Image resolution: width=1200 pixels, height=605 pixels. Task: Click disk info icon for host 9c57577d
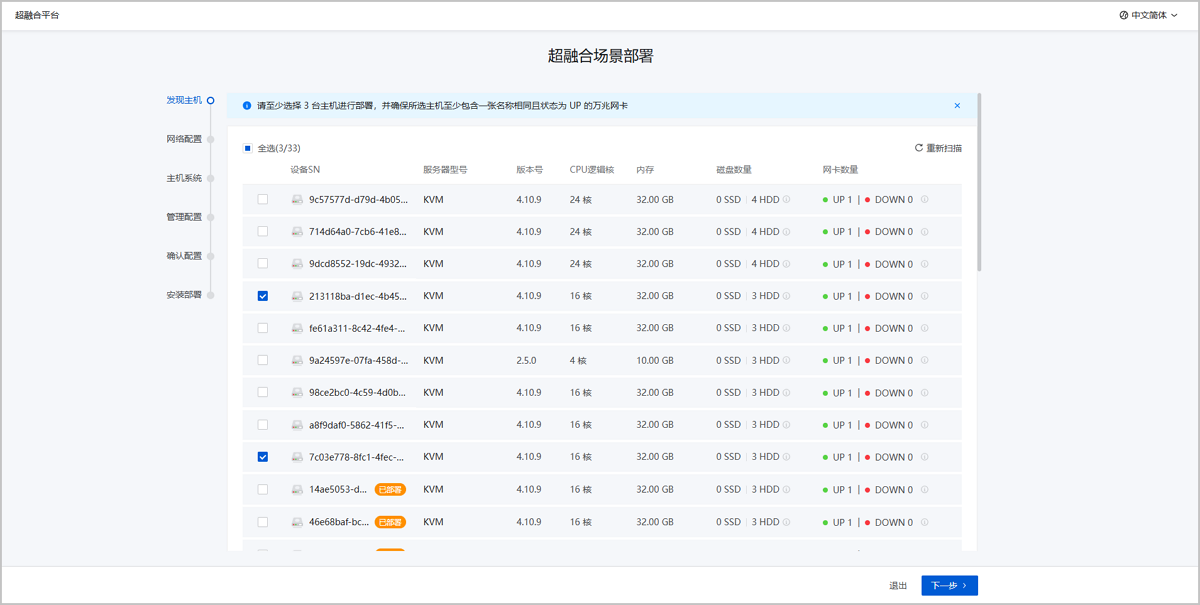point(787,200)
